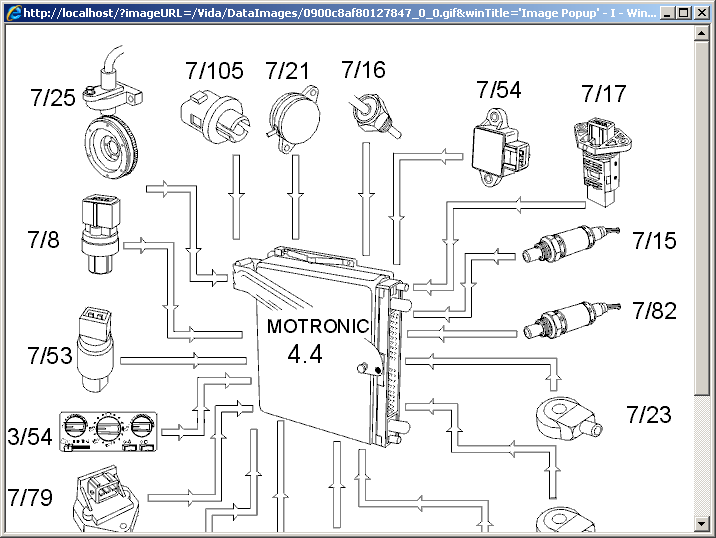Screen dimensions: 716x538
Task: Click the MOTRONIC text on module
Action: pyautogui.click(x=318, y=326)
